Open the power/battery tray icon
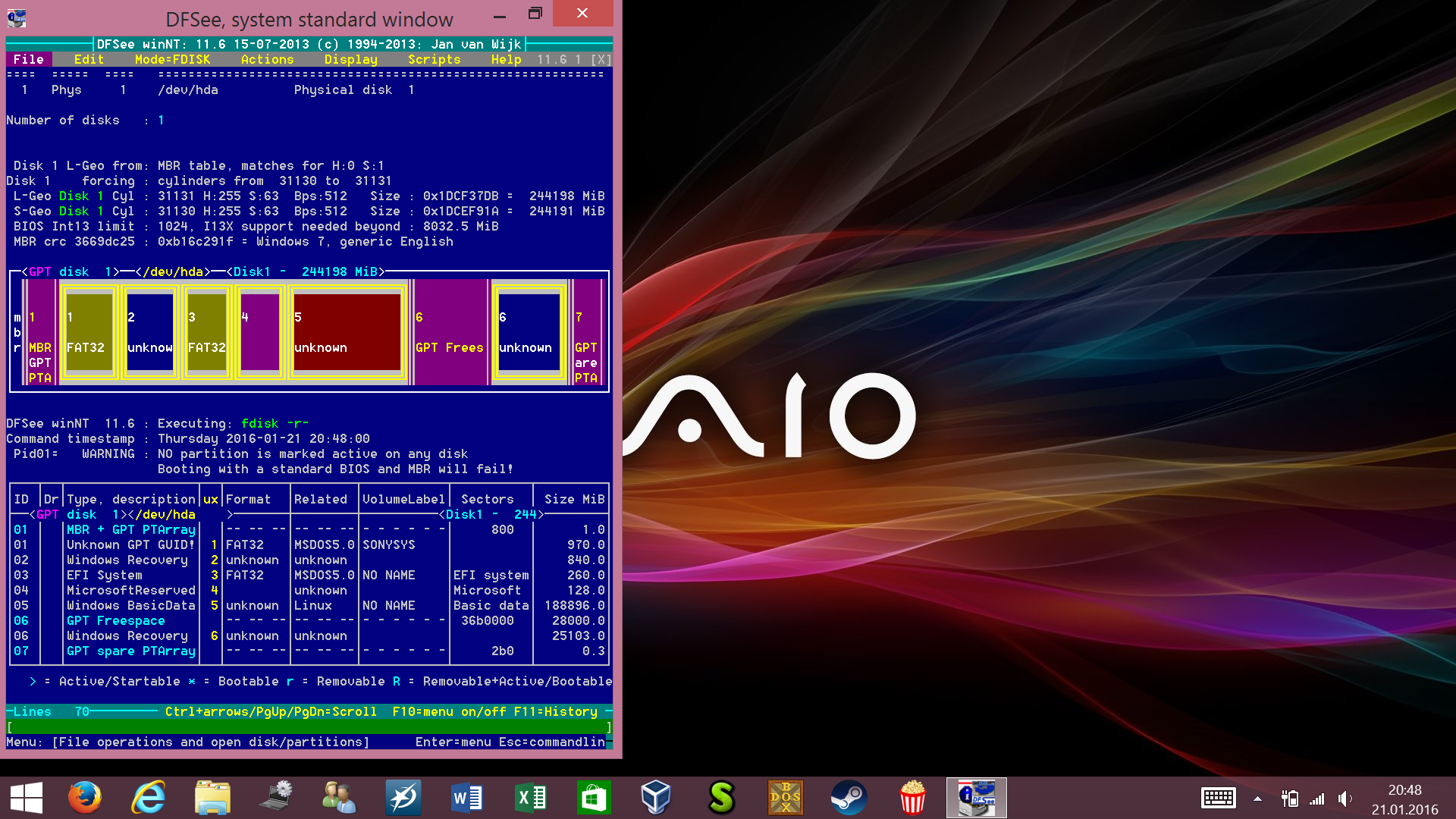The height and width of the screenshot is (819, 1456). tap(1289, 798)
